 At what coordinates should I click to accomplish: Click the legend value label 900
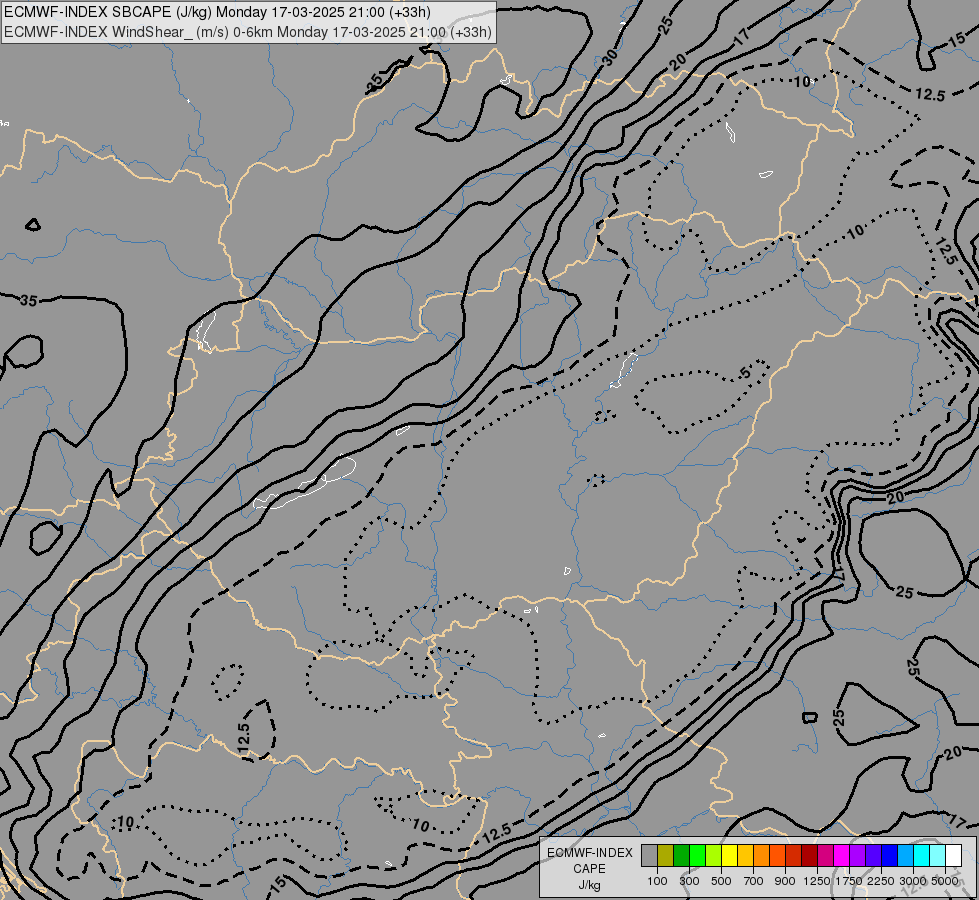point(785,881)
